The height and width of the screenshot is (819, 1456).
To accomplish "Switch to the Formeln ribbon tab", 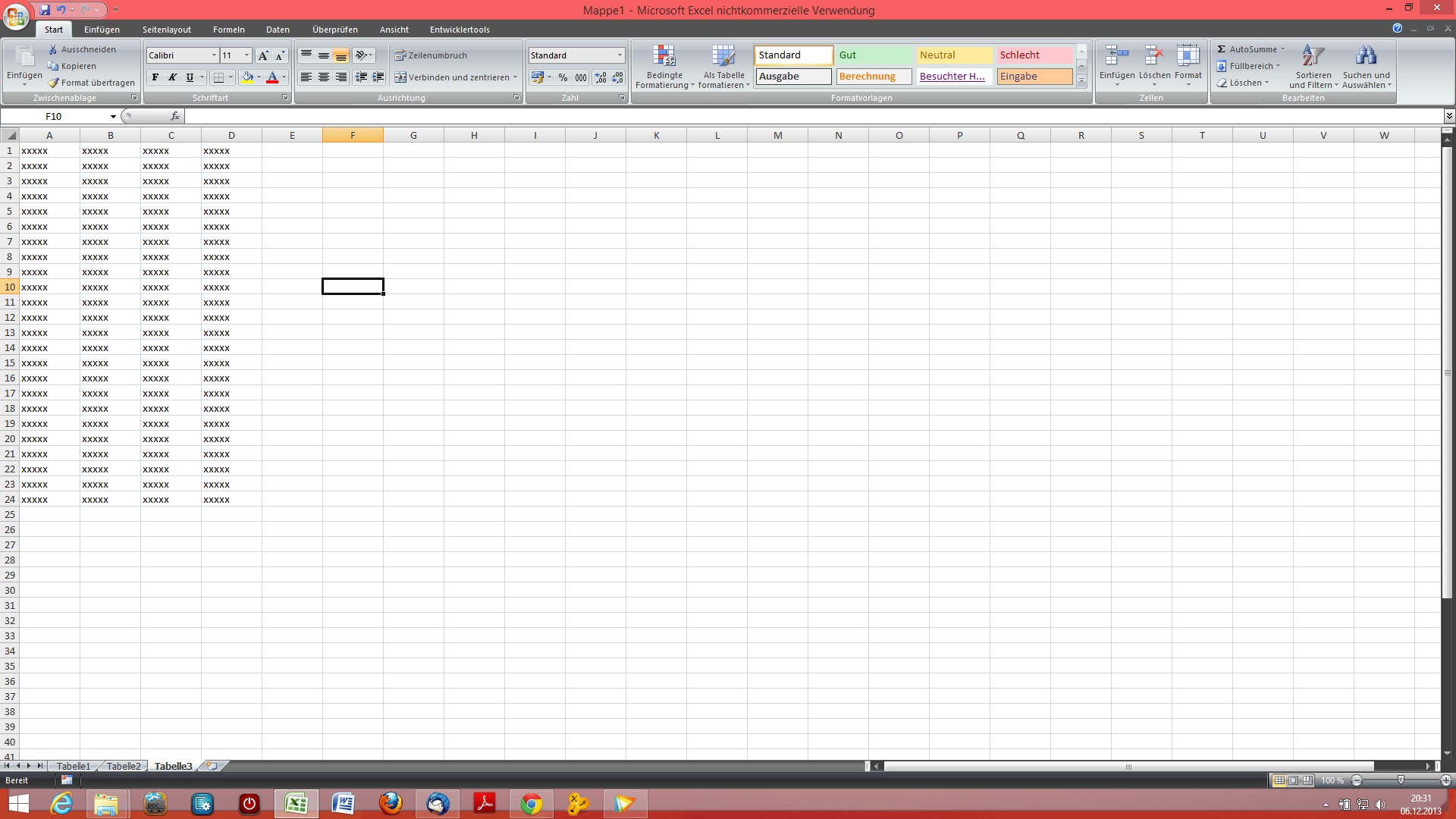I will tap(228, 30).
